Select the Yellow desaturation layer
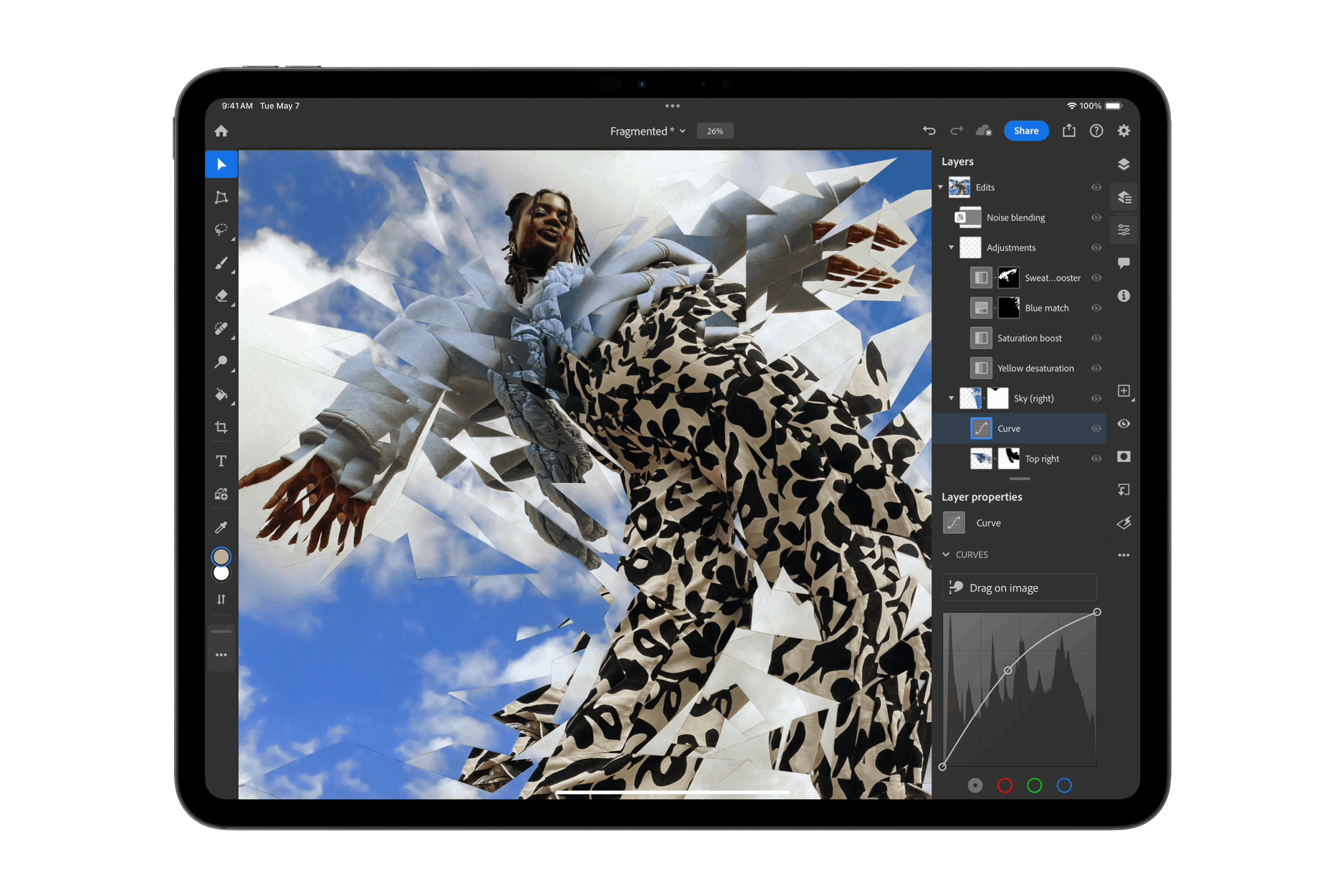Screen dimensions: 1344x896 (x=1035, y=368)
